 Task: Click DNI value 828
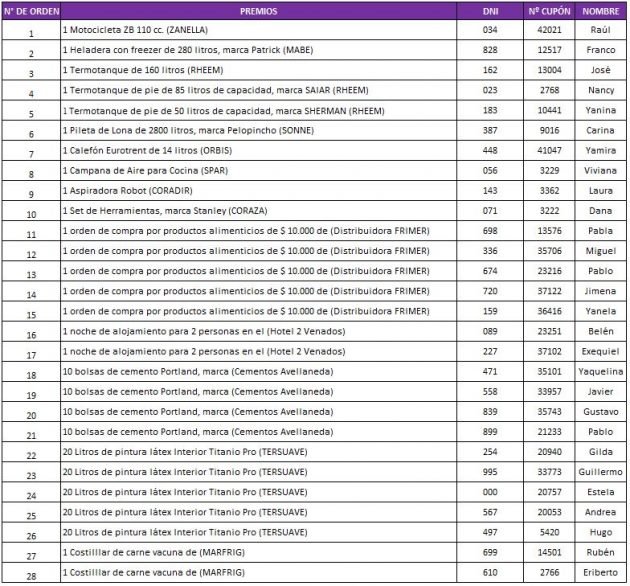pyautogui.click(x=490, y=50)
